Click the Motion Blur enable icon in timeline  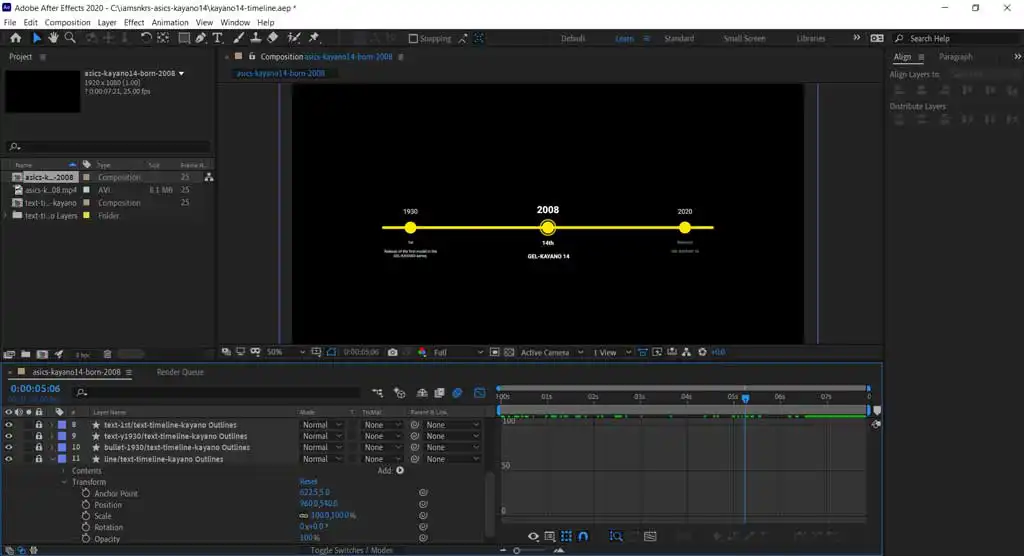point(457,393)
